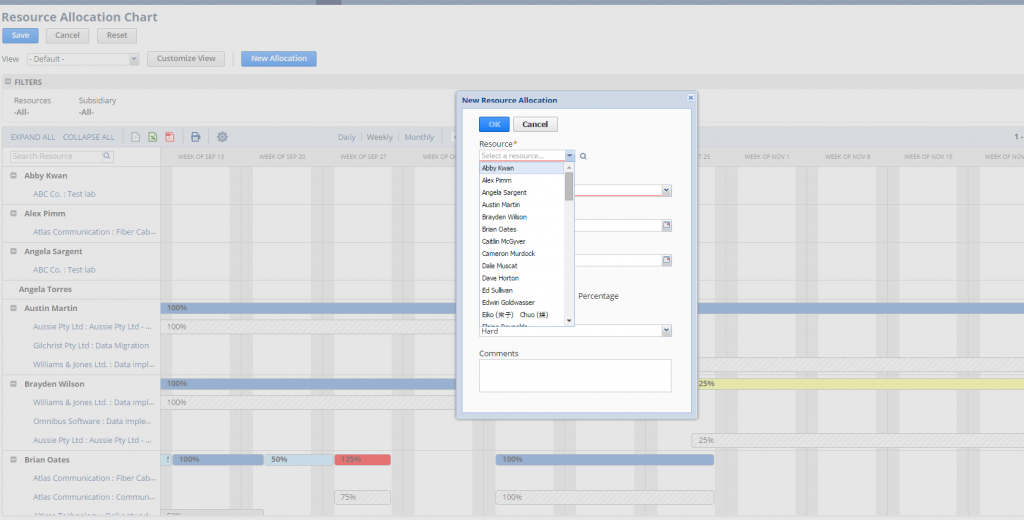Open the View Default dropdown
The width and height of the screenshot is (1024, 520).
point(134,59)
